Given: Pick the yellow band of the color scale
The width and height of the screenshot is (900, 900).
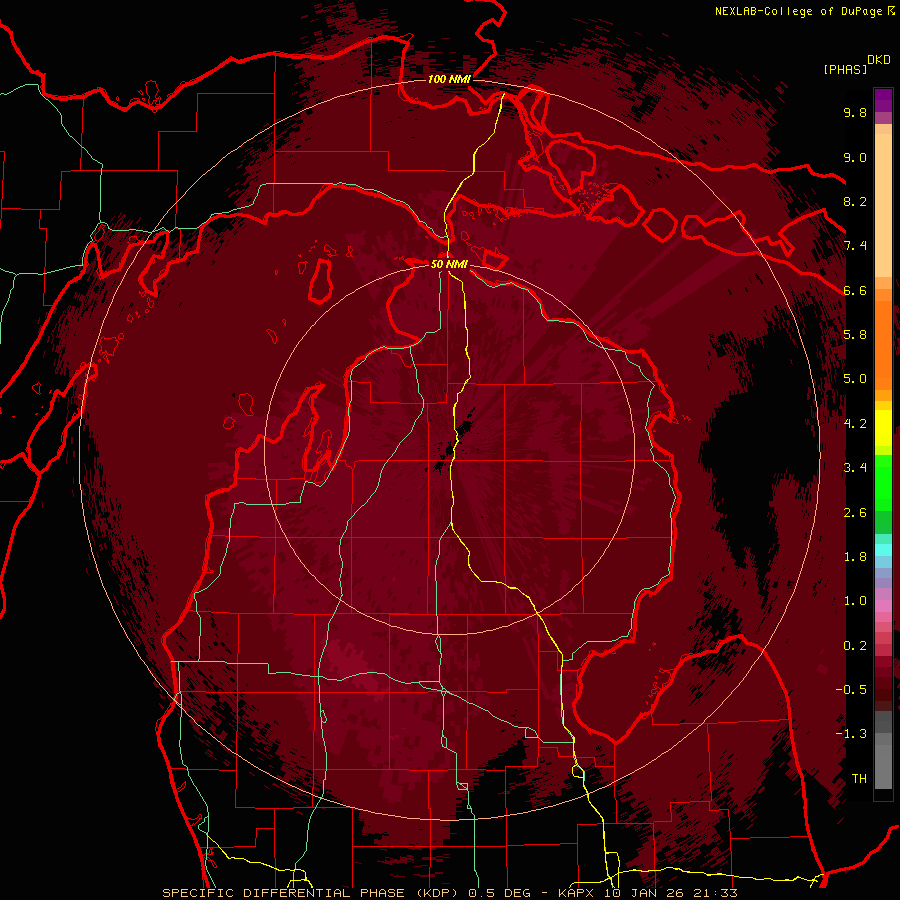Looking at the screenshot, I should click(x=883, y=428).
